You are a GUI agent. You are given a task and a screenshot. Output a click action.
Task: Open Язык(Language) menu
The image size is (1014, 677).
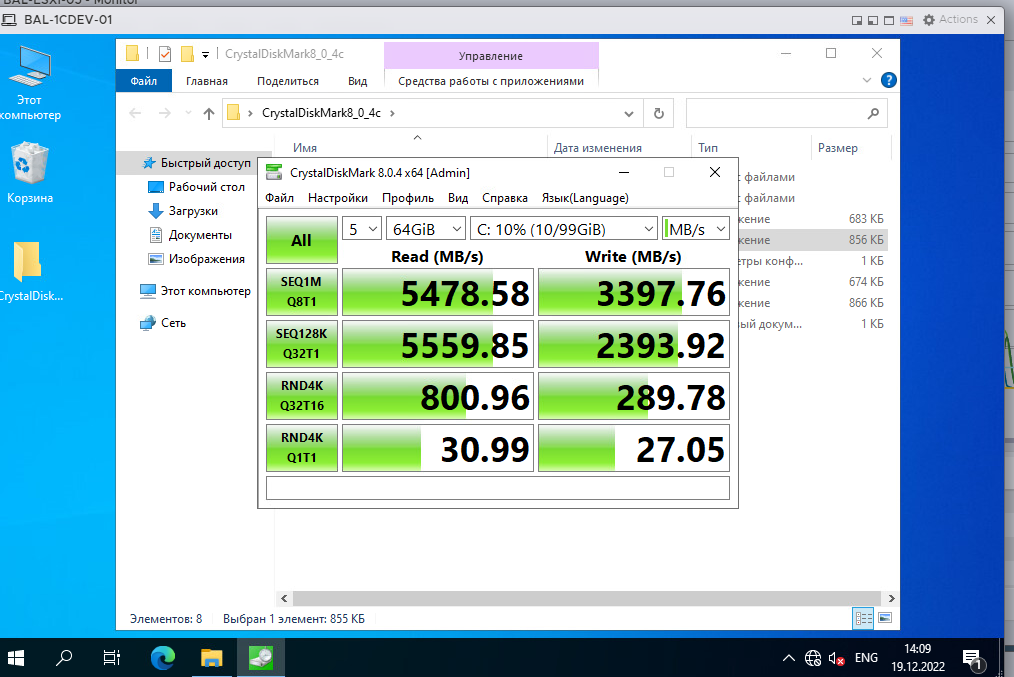(585, 198)
